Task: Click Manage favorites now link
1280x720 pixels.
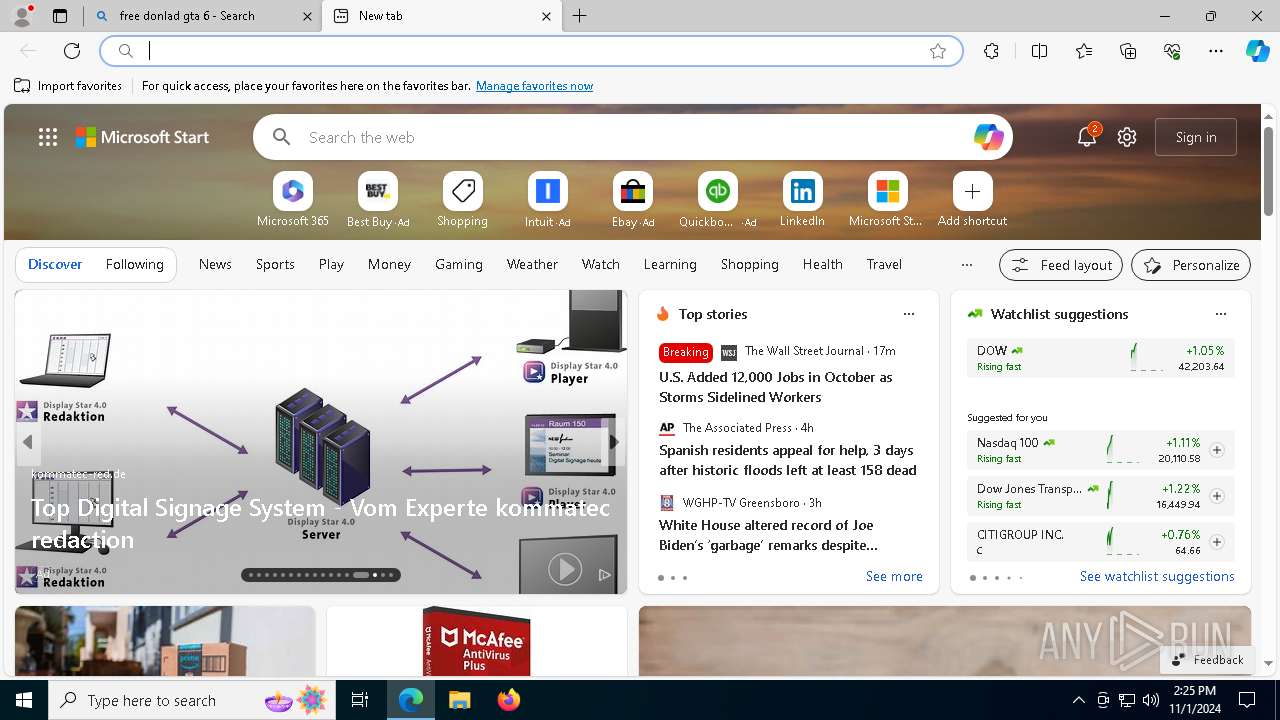Action: 534,86
